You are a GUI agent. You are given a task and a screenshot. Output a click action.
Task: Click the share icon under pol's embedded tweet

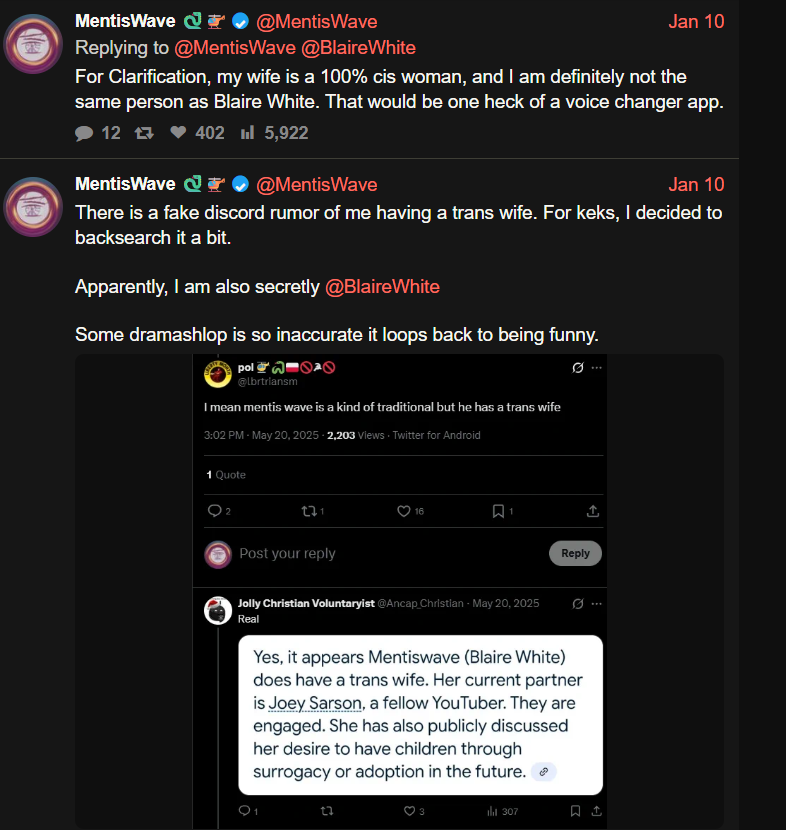pos(592,511)
